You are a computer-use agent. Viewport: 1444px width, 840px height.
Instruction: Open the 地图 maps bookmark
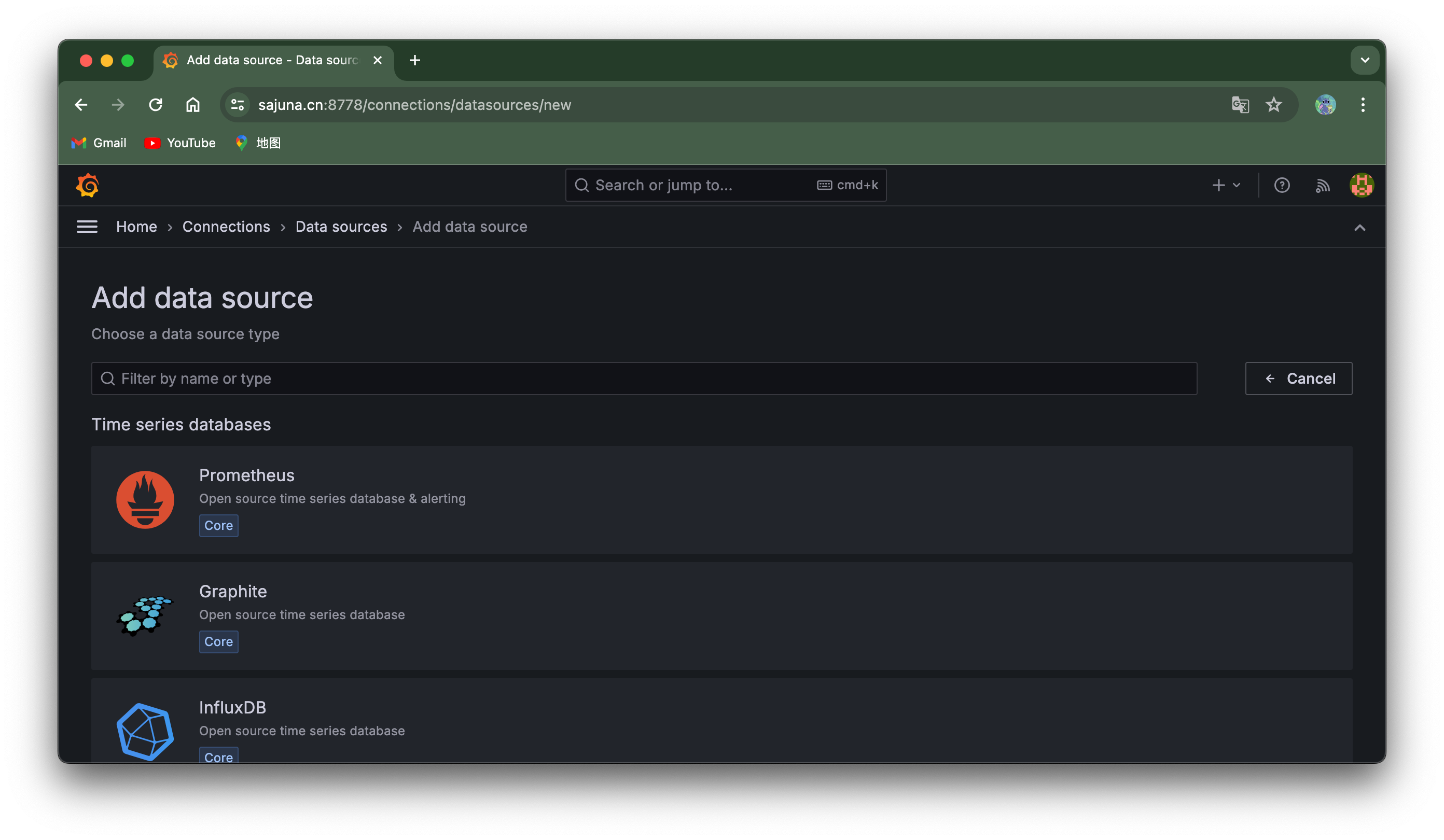258,143
